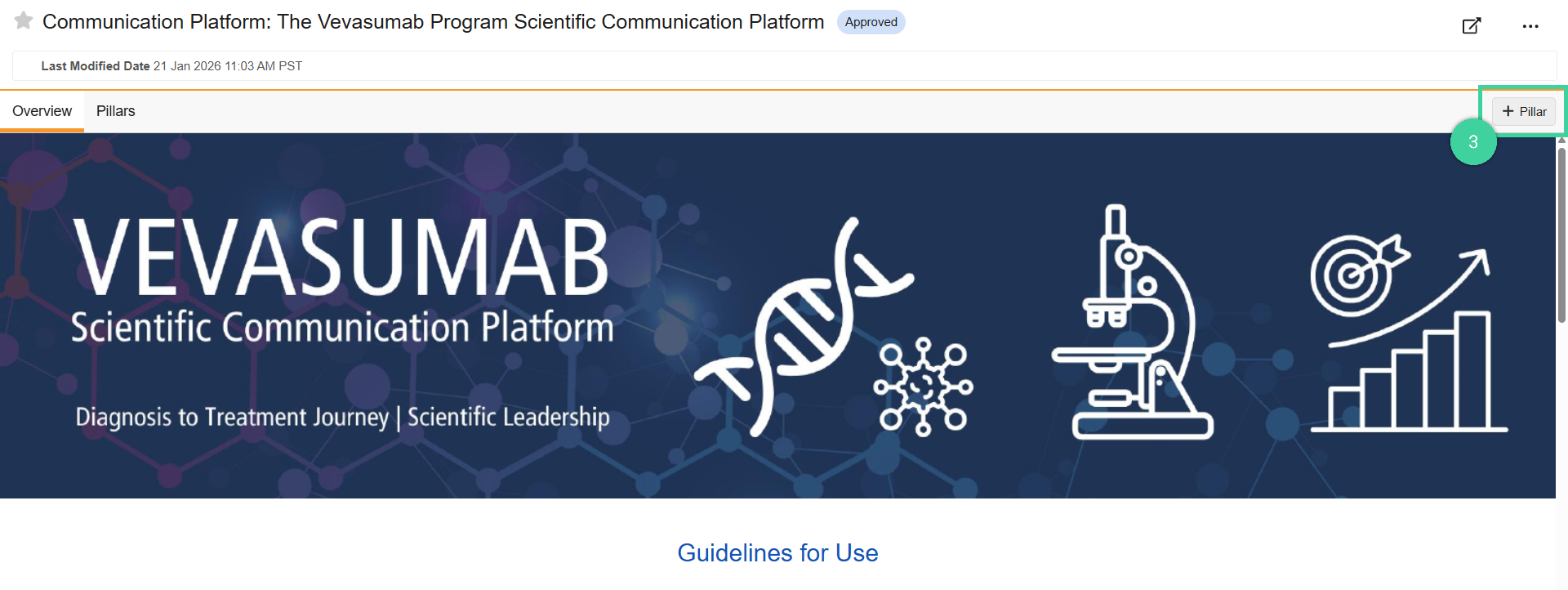
Task: Click the Approved status badge
Action: point(871,22)
